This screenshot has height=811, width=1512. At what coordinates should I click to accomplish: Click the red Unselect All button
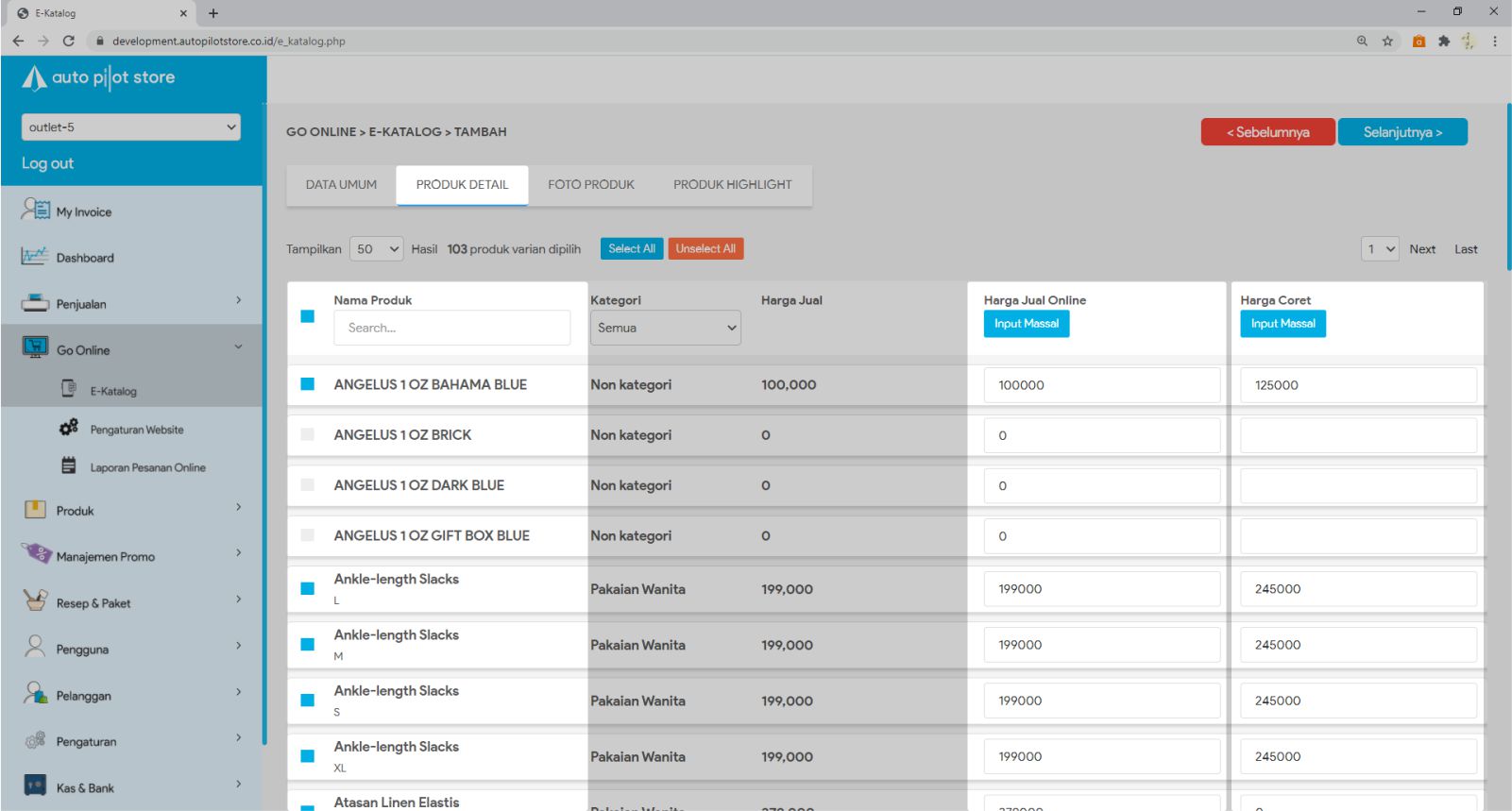(x=705, y=249)
